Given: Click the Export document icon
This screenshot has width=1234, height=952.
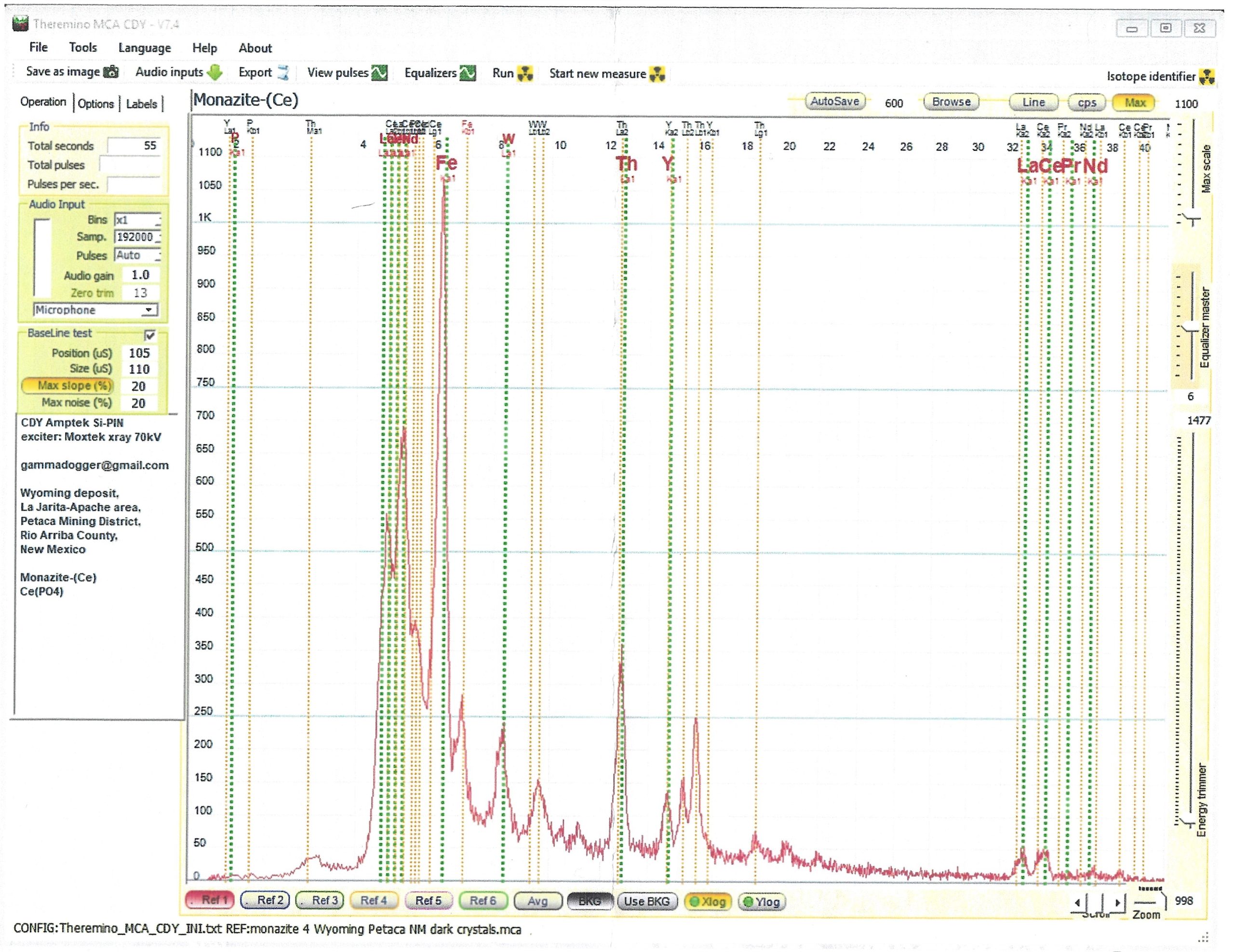Looking at the screenshot, I should tap(282, 73).
